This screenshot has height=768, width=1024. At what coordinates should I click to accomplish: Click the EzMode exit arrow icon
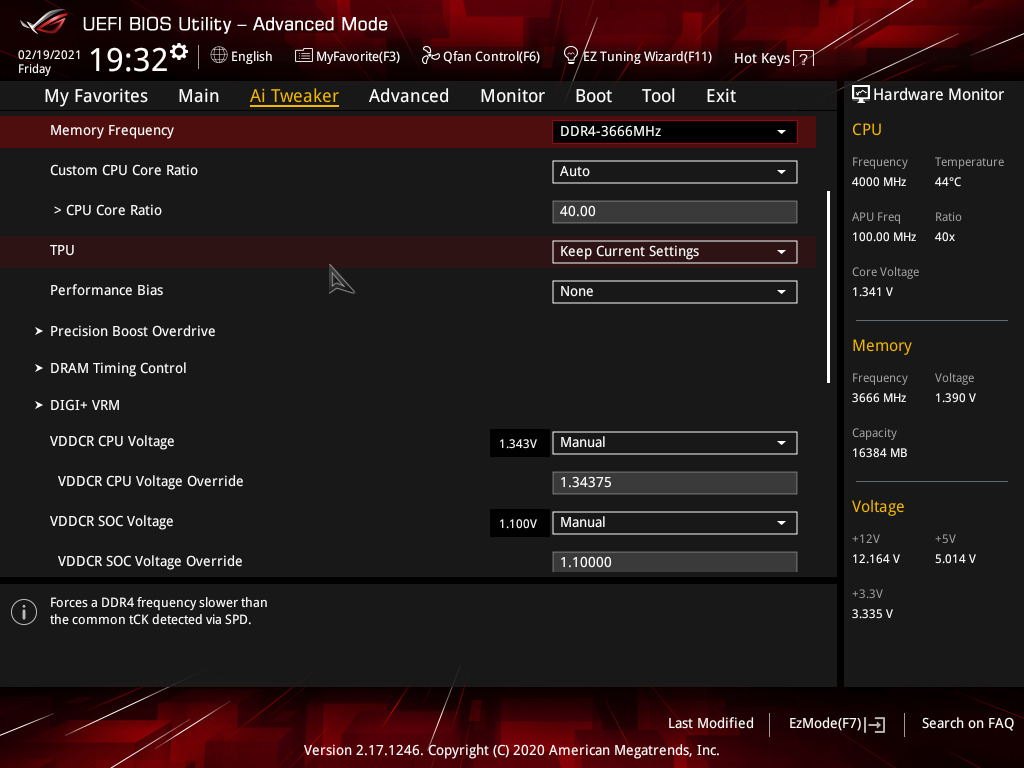pyautogui.click(x=876, y=724)
